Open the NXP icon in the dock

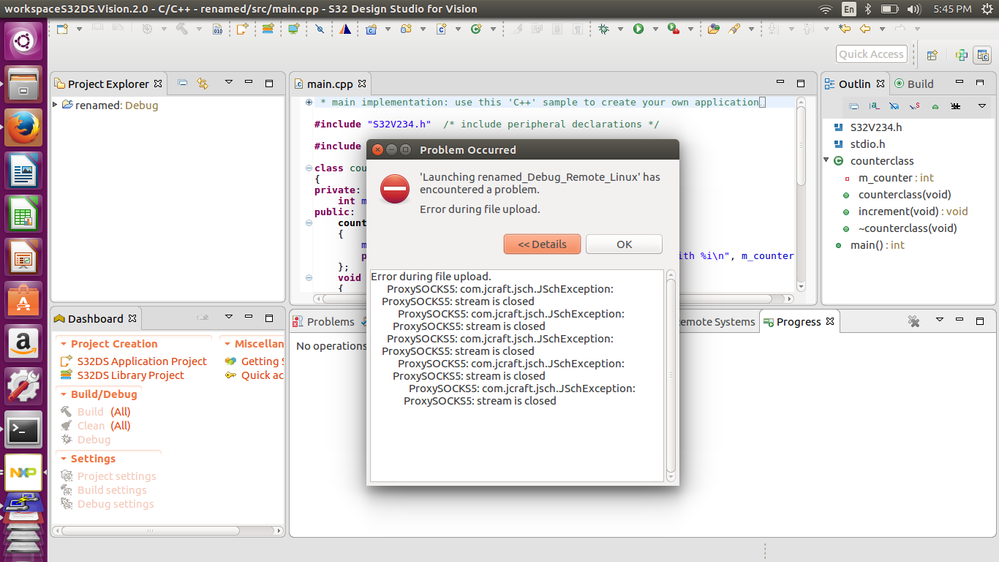coord(24,473)
